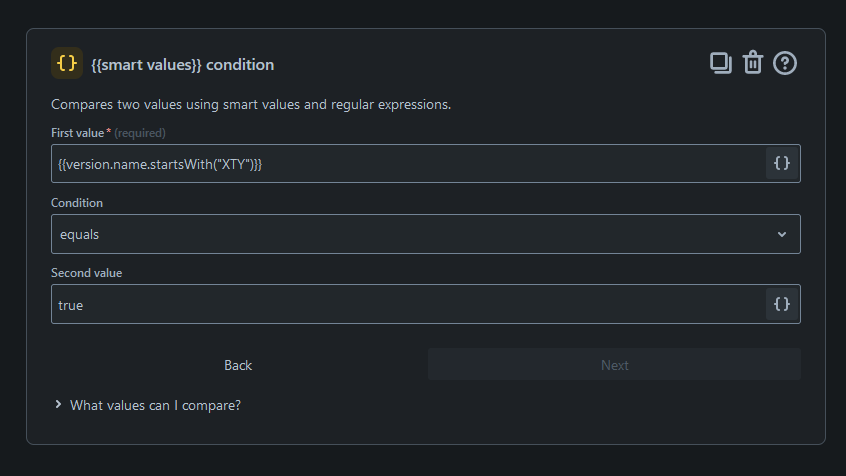This screenshot has width=846, height=476.
Task: Click the yellow smart values braces icon
Action: (x=67, y=63)
